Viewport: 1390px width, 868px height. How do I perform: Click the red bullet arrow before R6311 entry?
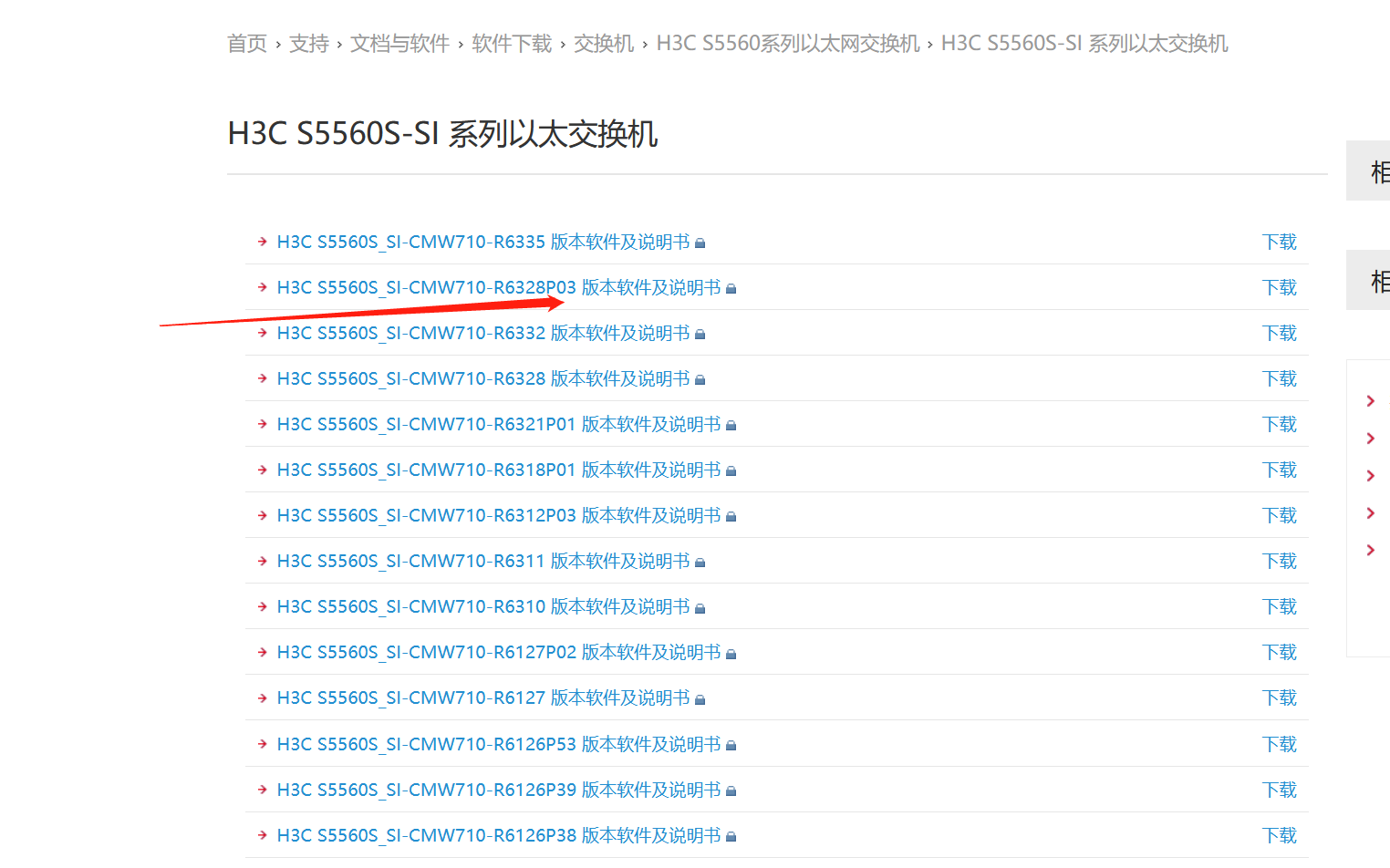pyautogui.click(x=263, y=561)
